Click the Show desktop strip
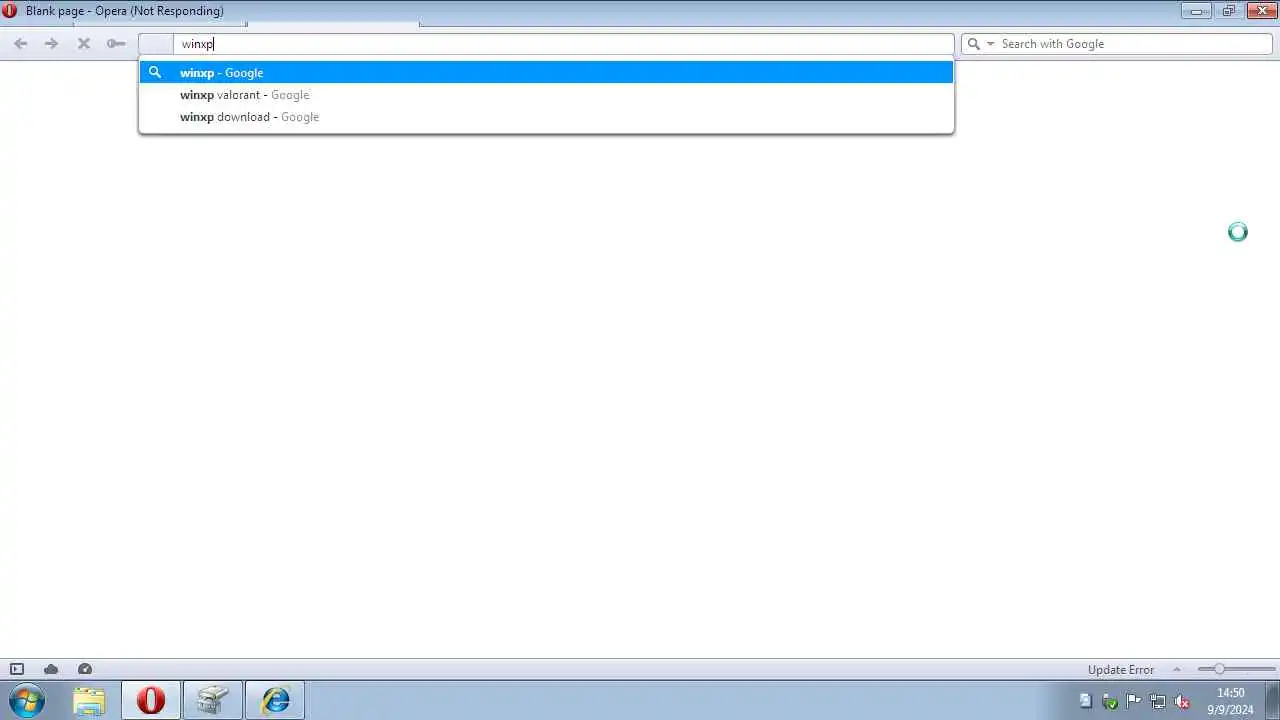1280x720 pixels. click(x=1272, y=700)
